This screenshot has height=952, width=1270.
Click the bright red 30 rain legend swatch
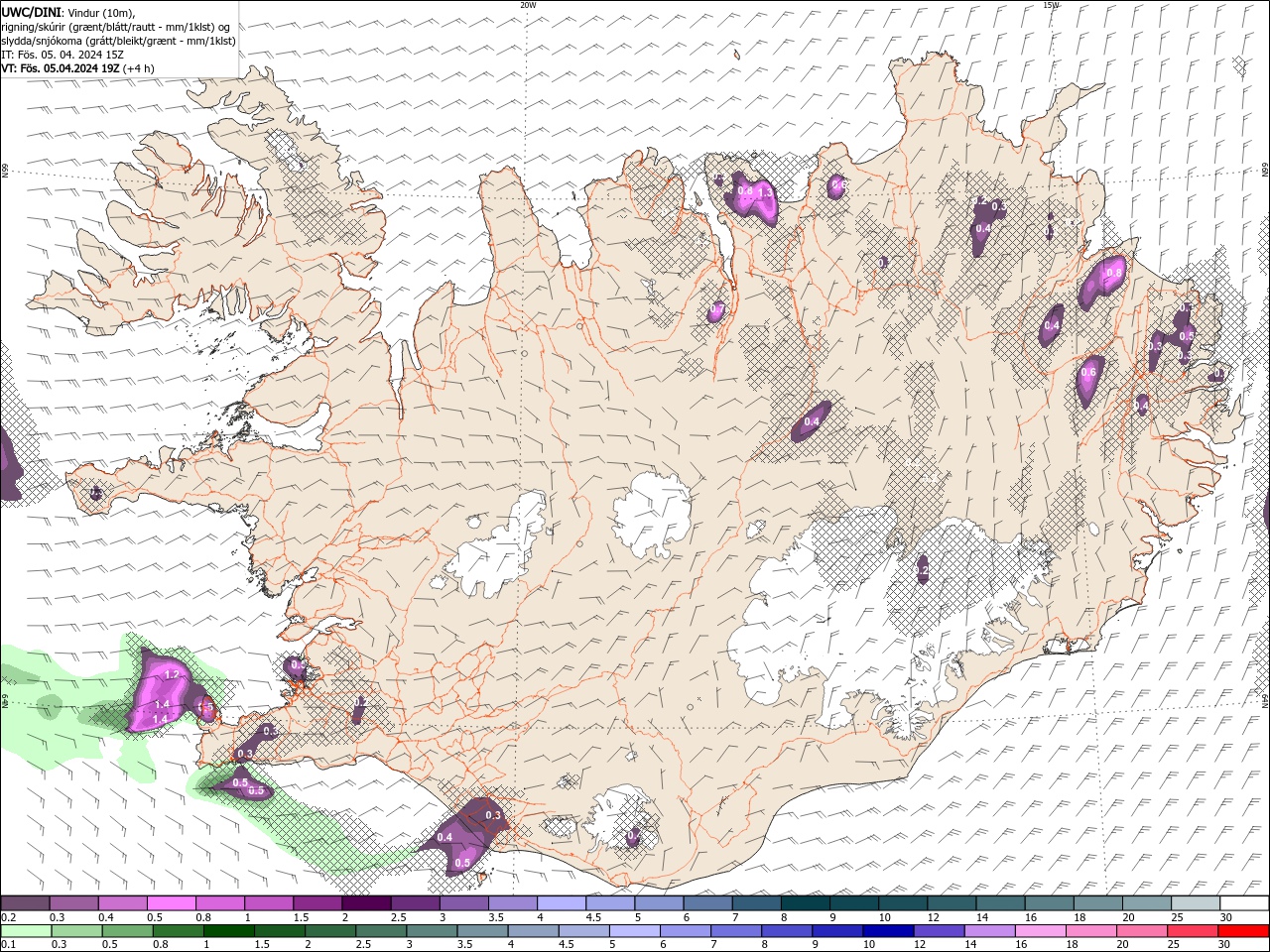[x=1243, y=931]
